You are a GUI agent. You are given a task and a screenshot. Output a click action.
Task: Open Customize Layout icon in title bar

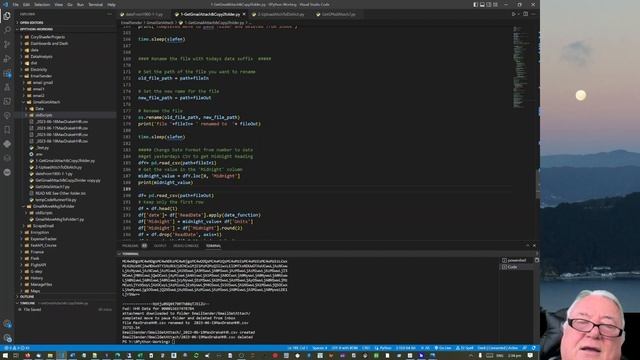click(495, 4)
